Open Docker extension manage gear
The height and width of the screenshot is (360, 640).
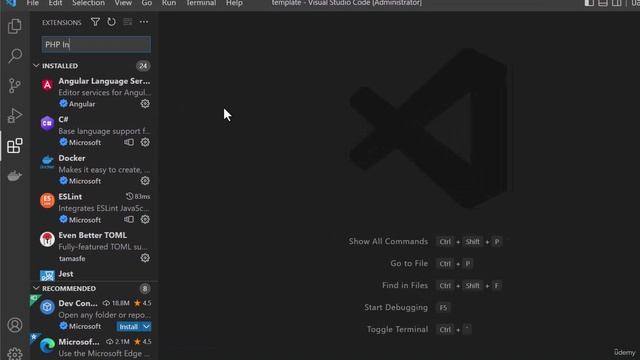pos(145,180)
